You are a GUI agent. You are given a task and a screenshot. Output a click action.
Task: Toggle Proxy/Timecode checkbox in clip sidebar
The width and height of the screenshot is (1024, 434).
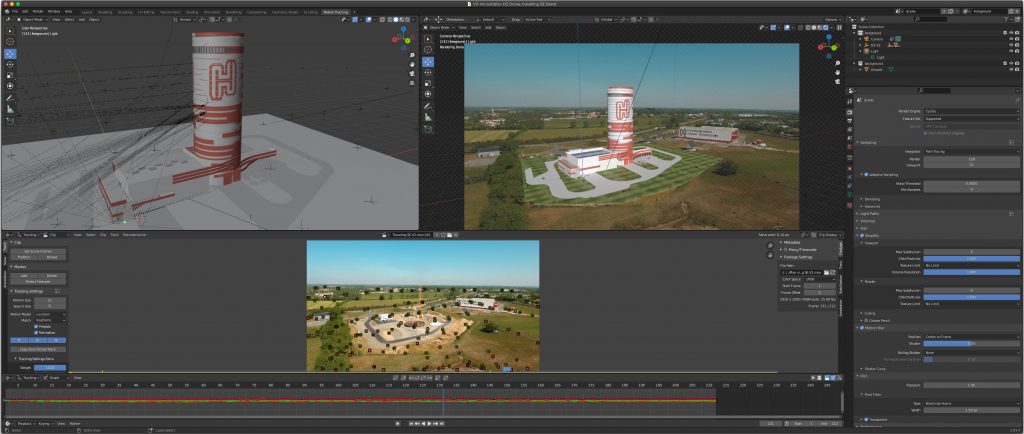coord(785,250)
